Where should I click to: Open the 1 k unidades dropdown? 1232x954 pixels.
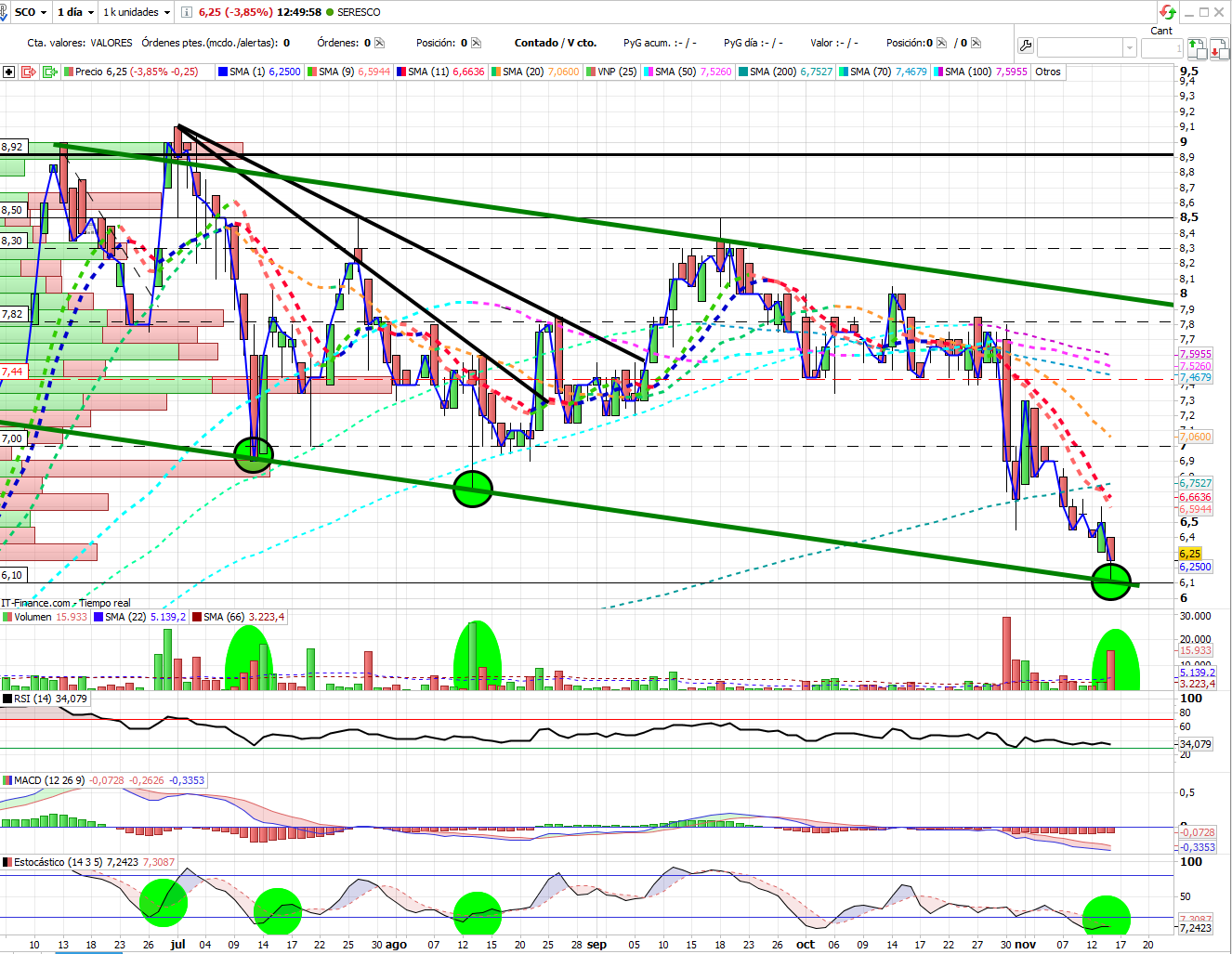tap(137, 12)
